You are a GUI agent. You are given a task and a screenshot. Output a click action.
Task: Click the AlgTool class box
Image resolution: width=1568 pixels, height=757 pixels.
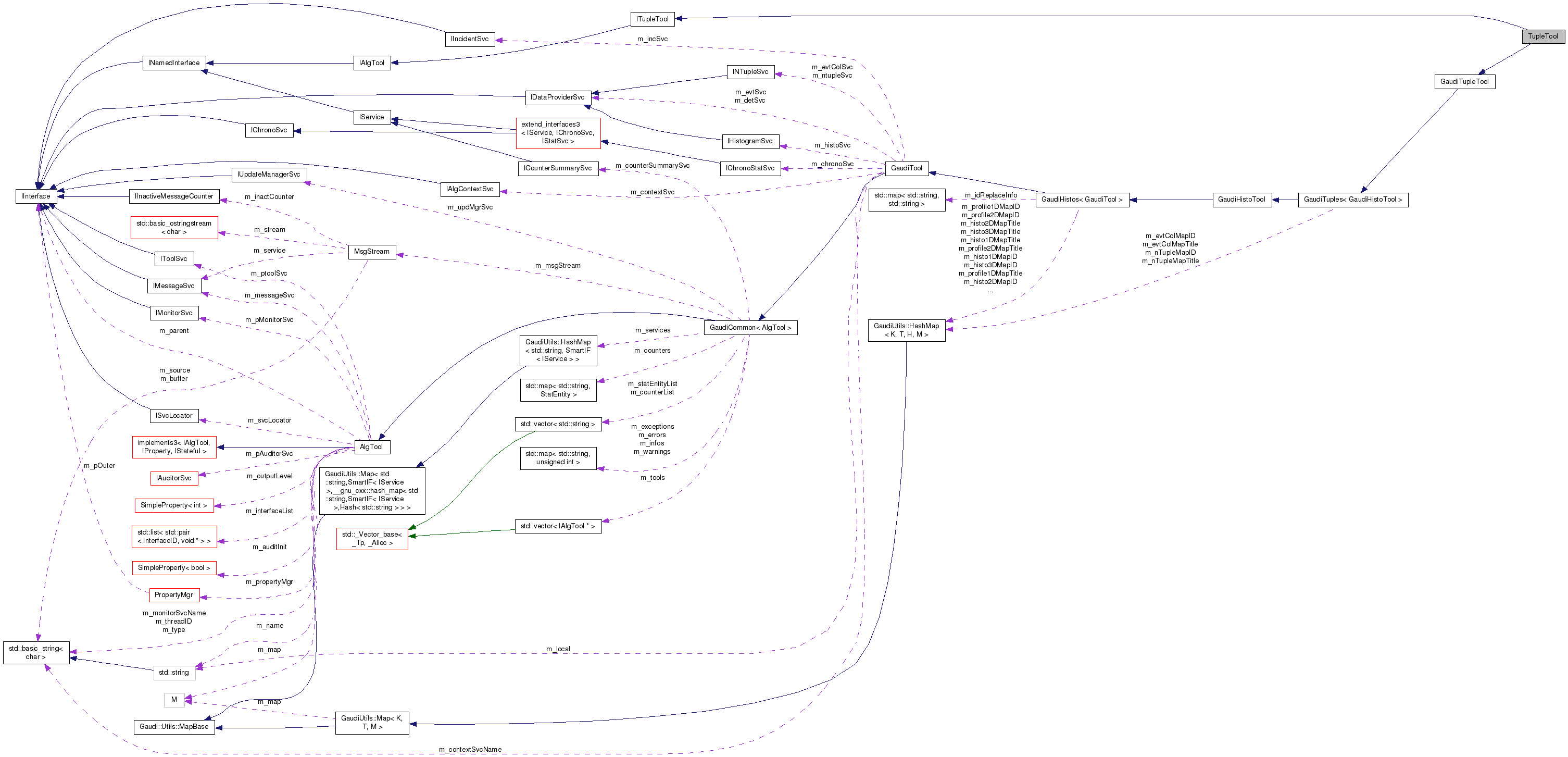click(372, 446)
